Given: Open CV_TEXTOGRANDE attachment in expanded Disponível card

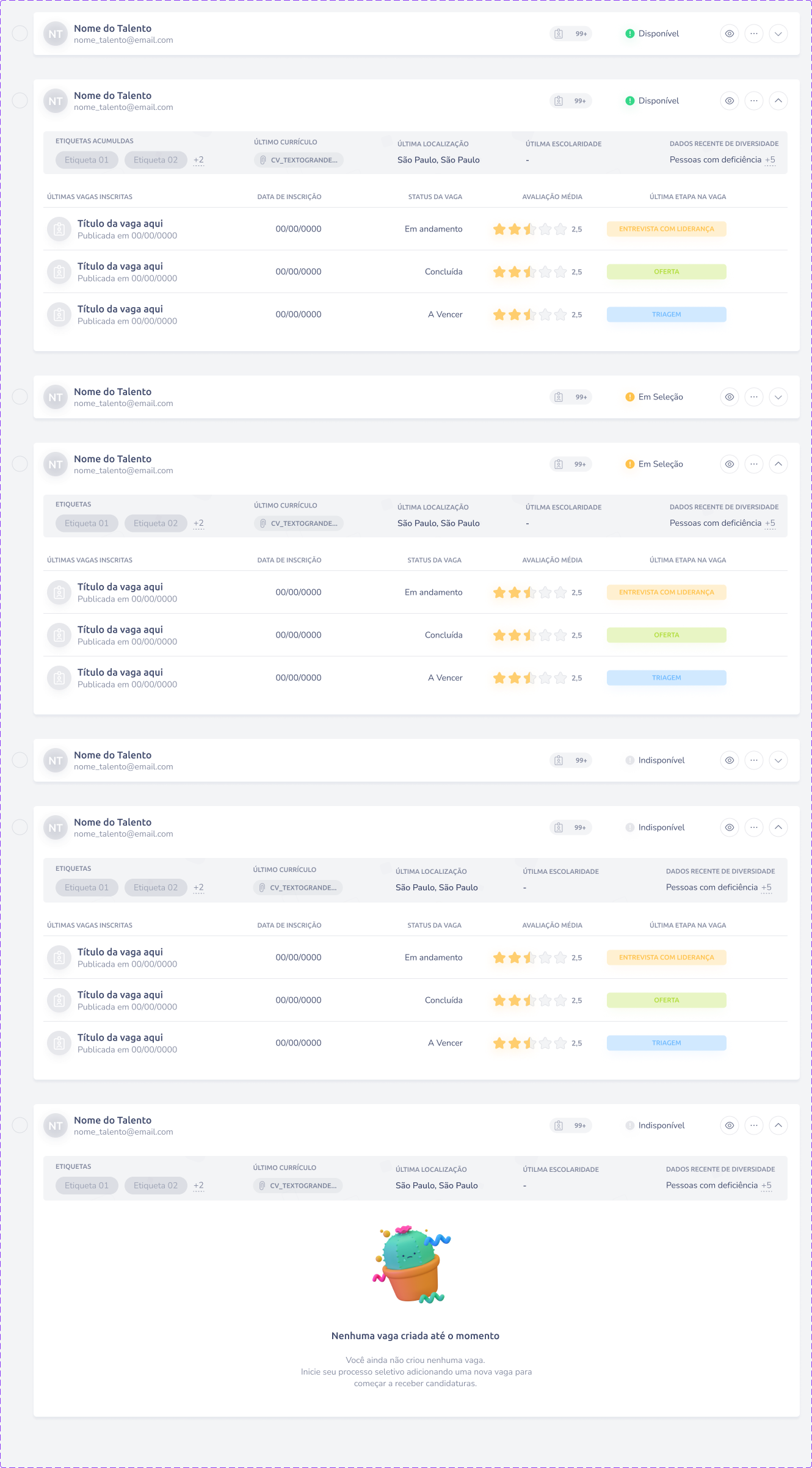Looking at the screenshot, I should (299, 160).
